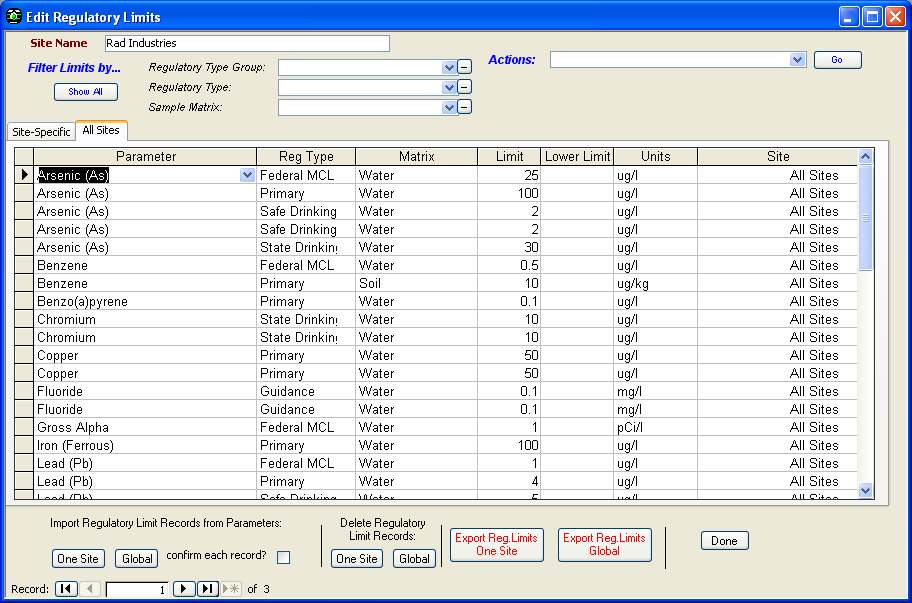Open the Regulatory Type Group dropdown

(448, 67)
